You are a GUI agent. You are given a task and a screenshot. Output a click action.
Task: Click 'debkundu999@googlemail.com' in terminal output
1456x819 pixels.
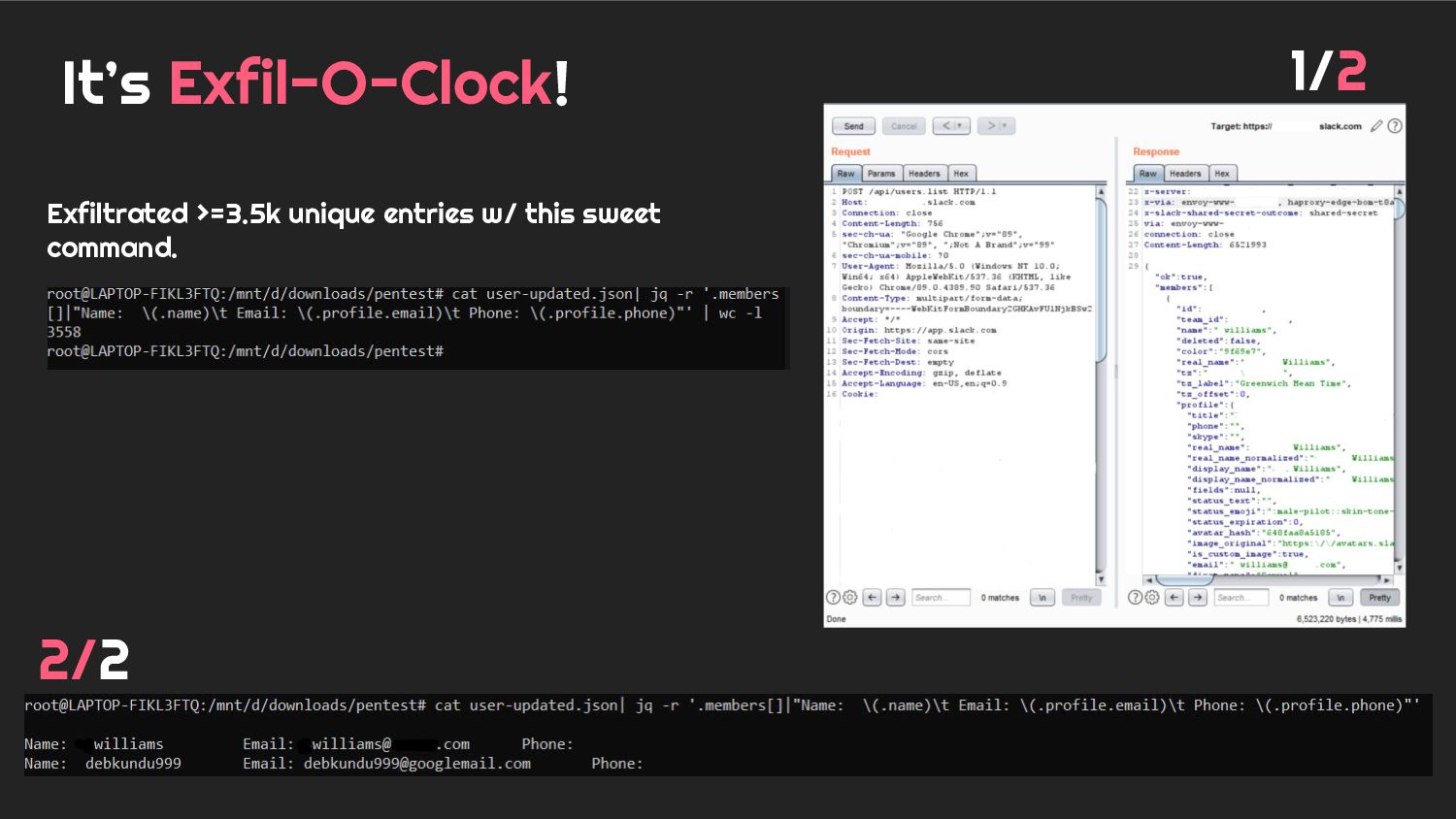tap(417, 764)
